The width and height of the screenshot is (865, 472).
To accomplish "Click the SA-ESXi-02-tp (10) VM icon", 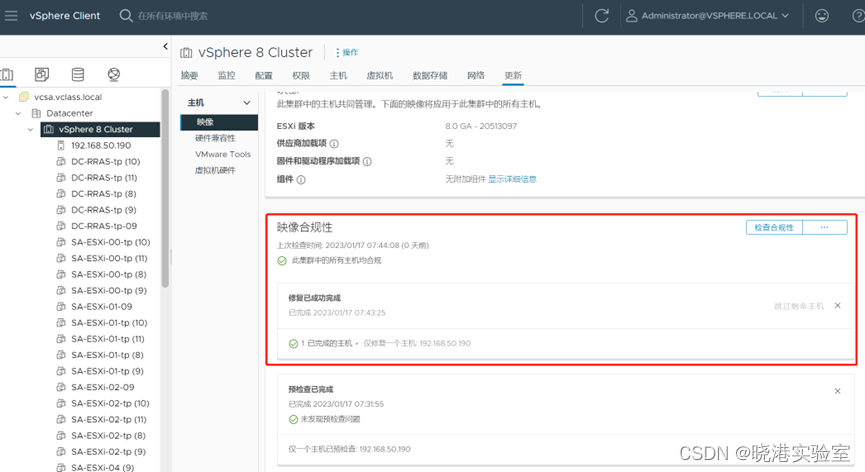I will [61, 403].
